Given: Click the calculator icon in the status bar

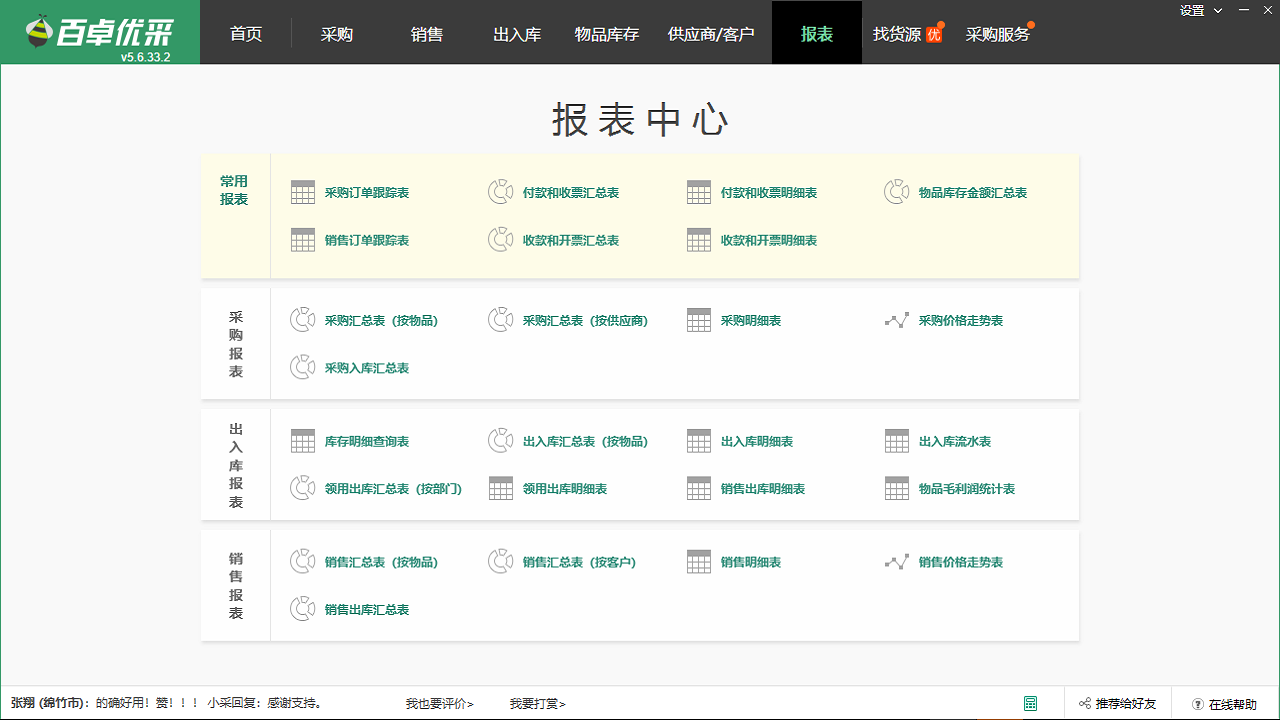Looking at the screenshot, I should (x=1032, y=703).
